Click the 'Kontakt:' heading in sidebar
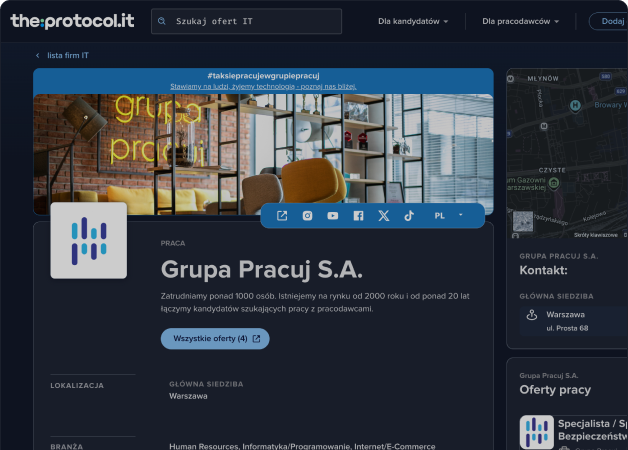Image resolution: width=628 pixels, height=450 pixels. pos(543,271)
